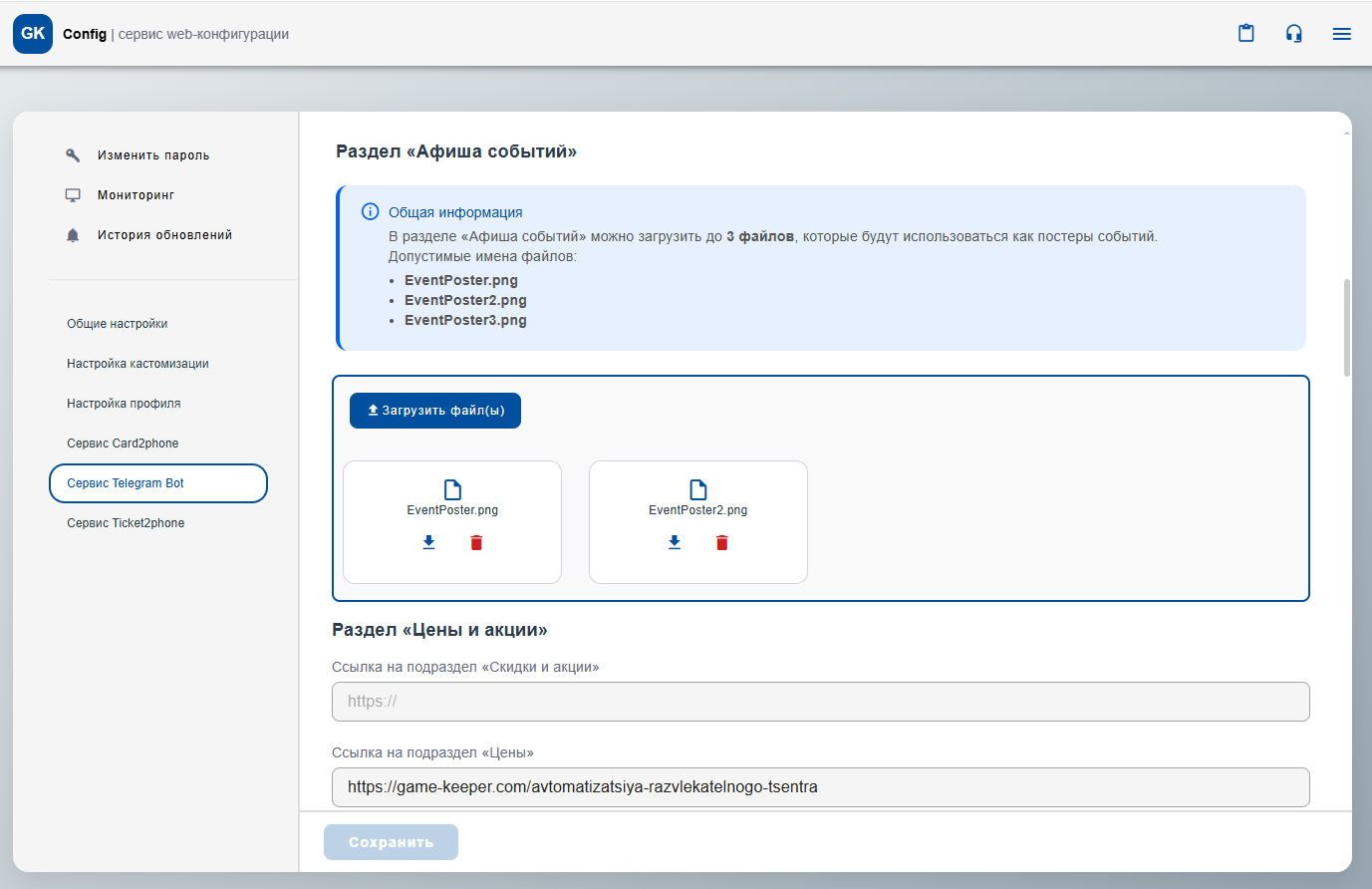
Task: Download the EventPoster2.png file
Action: pos(675,542)
